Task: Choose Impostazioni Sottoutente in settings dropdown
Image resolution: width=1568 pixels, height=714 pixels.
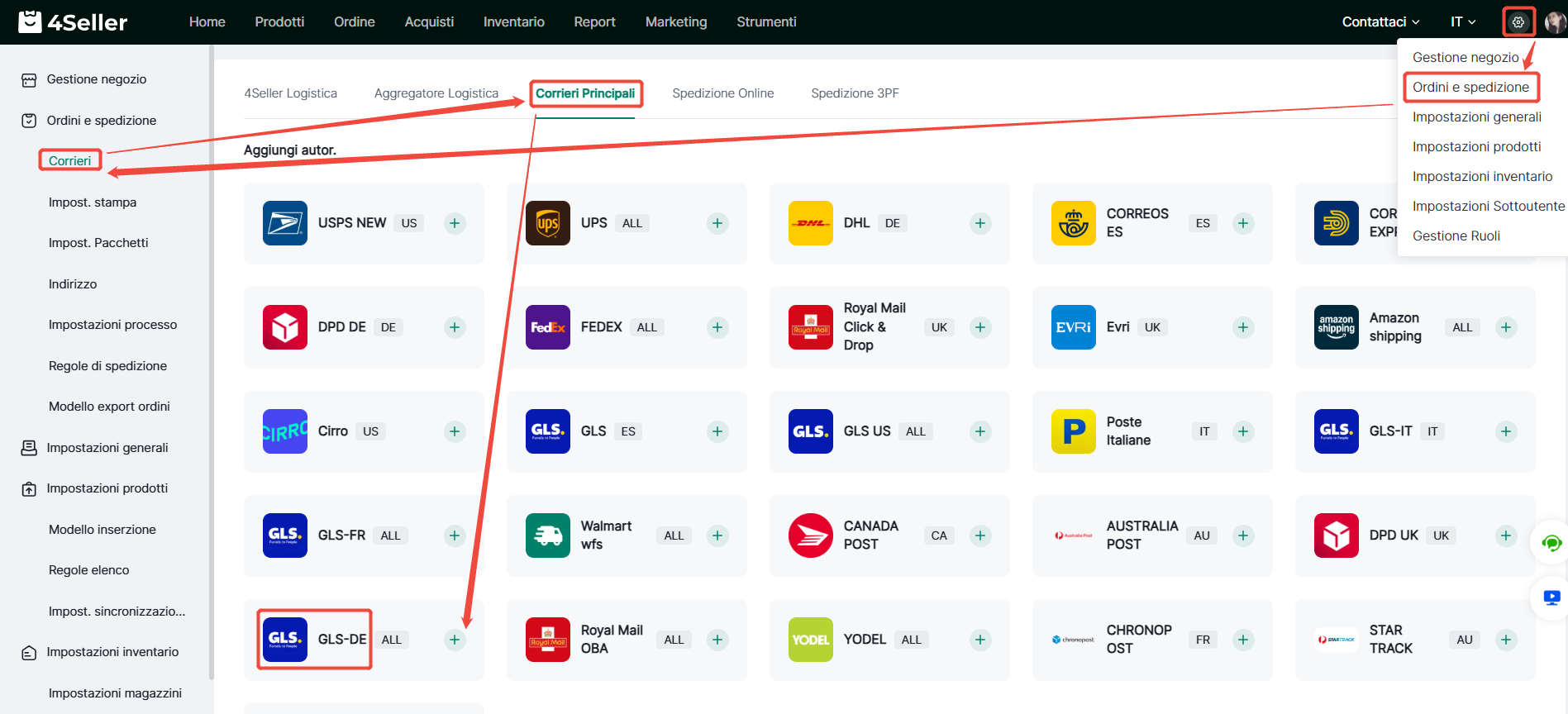Action: 1489,207
